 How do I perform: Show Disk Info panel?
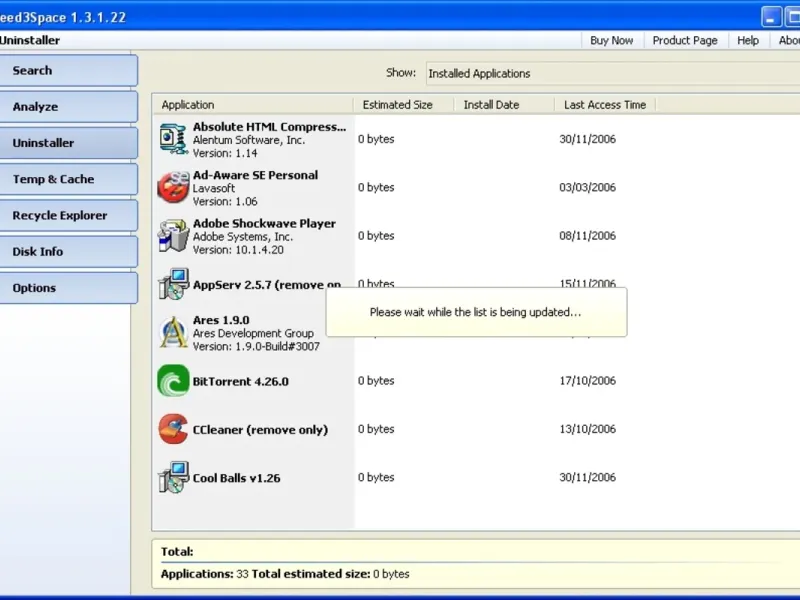68,252
